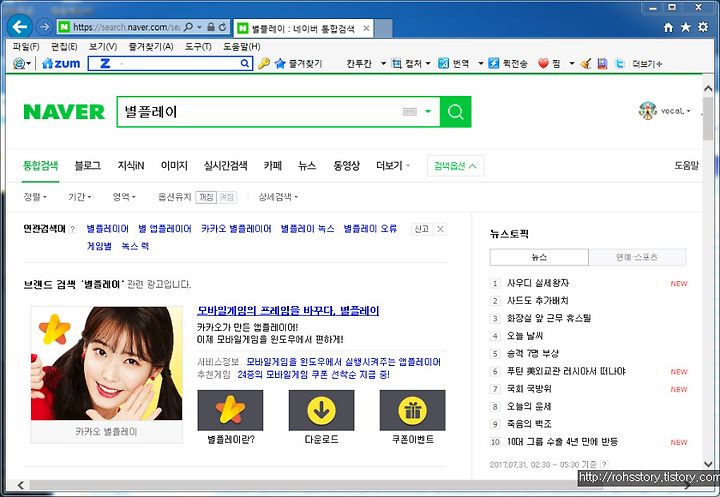Click the 연관검색어 help question mark
The width and height of the screenshot is (720, 497).
click(73, 229)
